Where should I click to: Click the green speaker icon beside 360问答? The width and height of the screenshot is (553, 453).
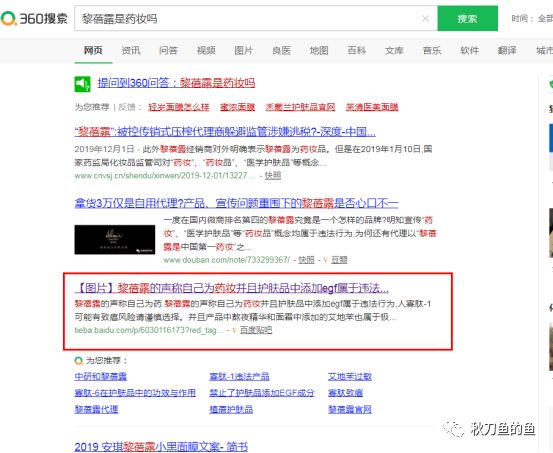[82, 84]
